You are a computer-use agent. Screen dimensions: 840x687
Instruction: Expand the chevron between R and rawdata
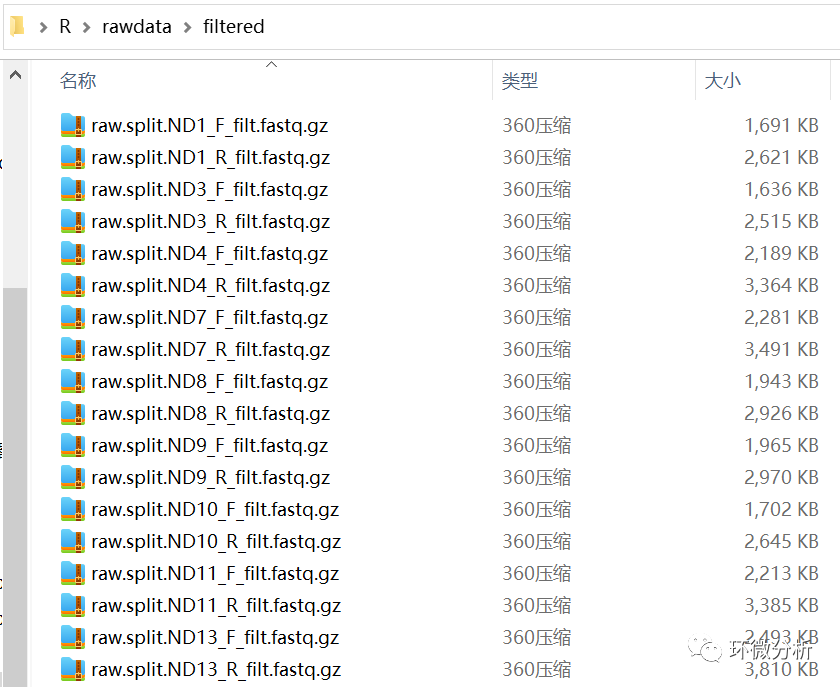tap(86, 27)
